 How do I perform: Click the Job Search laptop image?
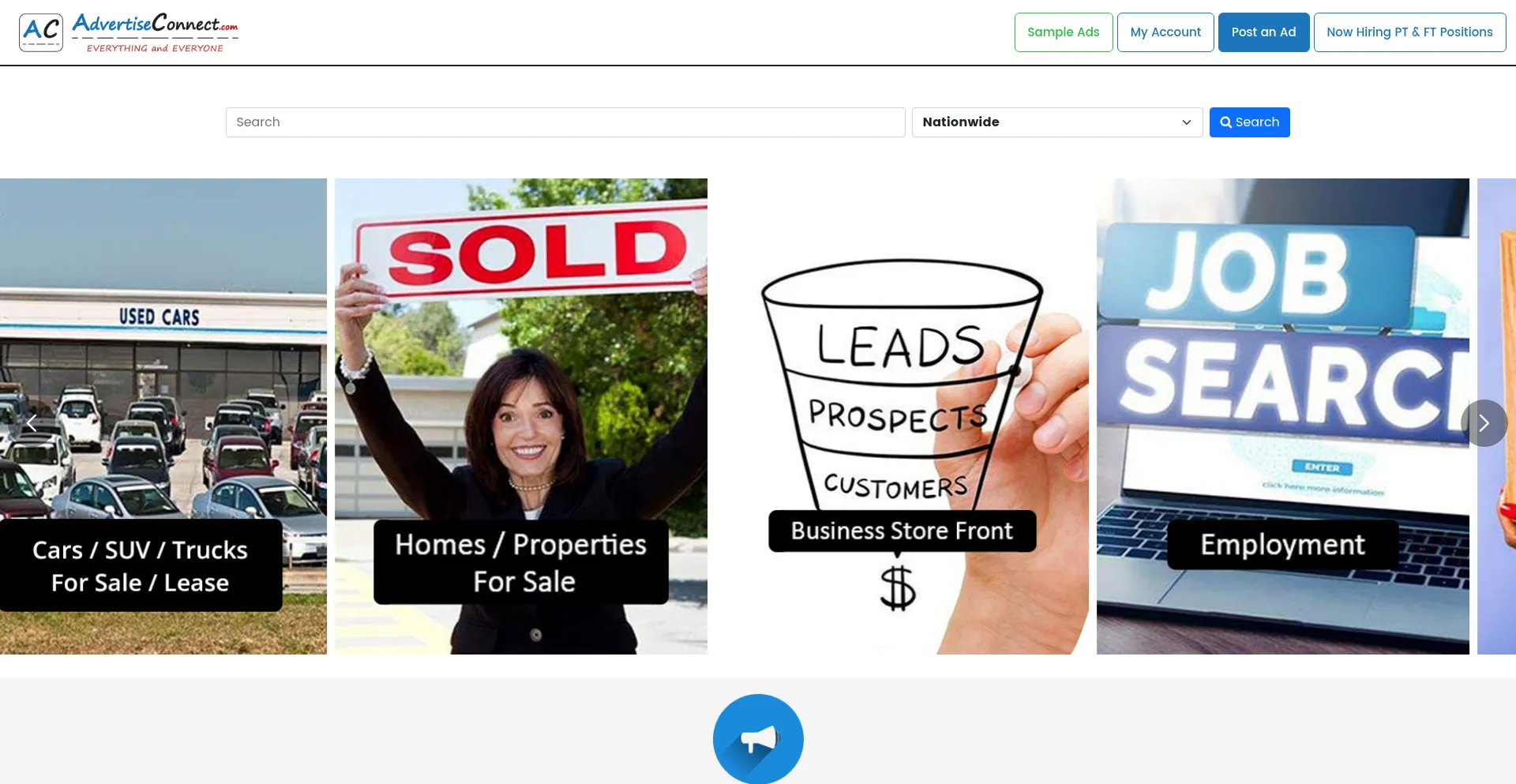pos(1282,355)
